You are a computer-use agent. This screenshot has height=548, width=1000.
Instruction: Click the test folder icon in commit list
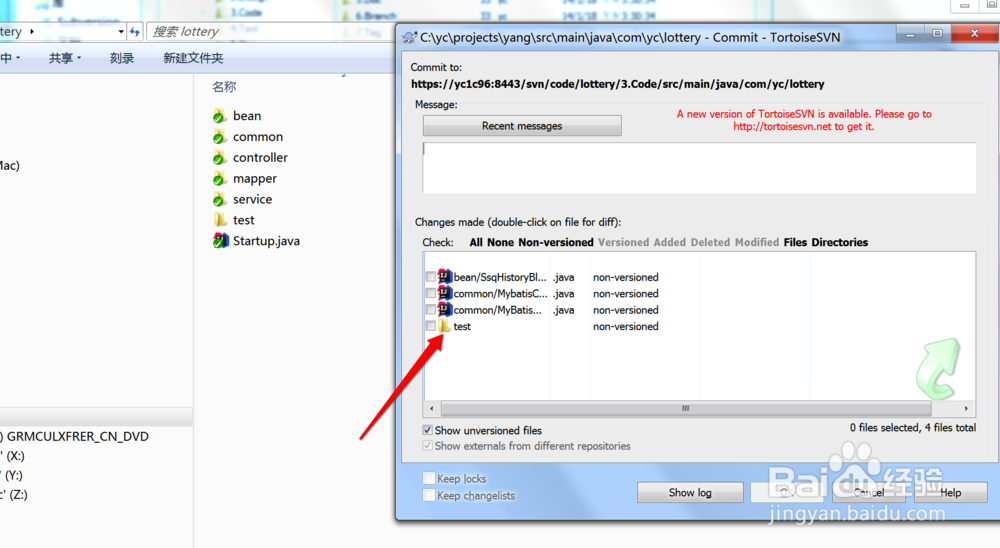click(x=445, y=326)
